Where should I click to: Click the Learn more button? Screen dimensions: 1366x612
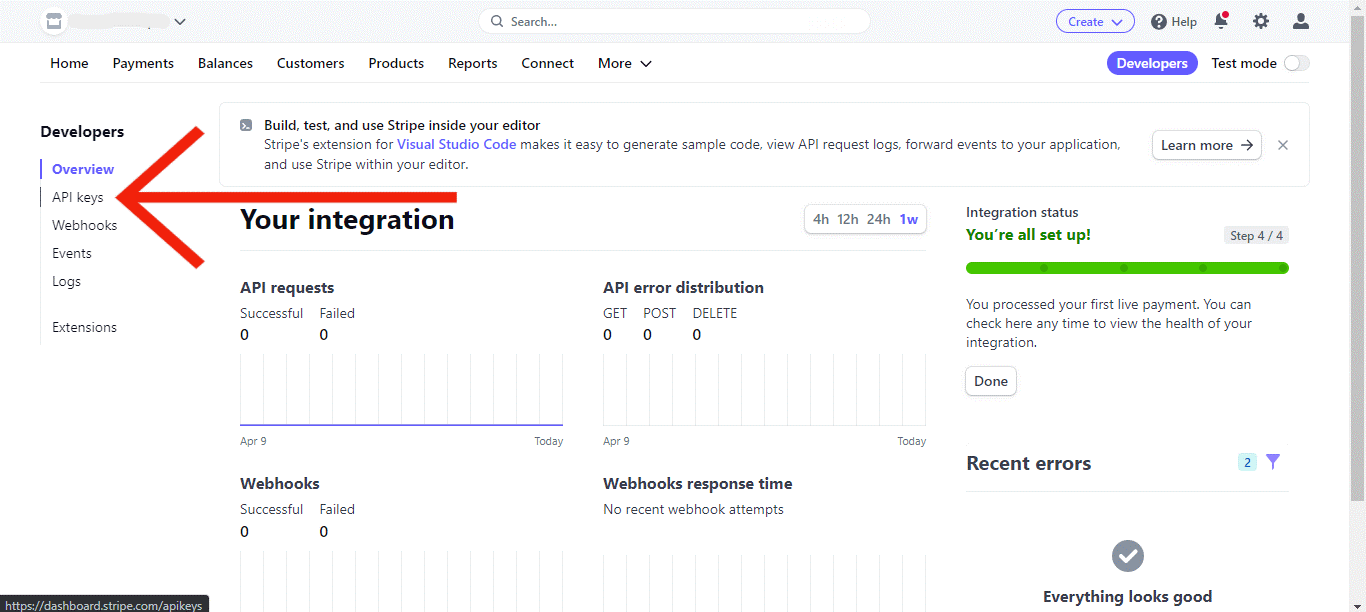[x=1207, y=145]
